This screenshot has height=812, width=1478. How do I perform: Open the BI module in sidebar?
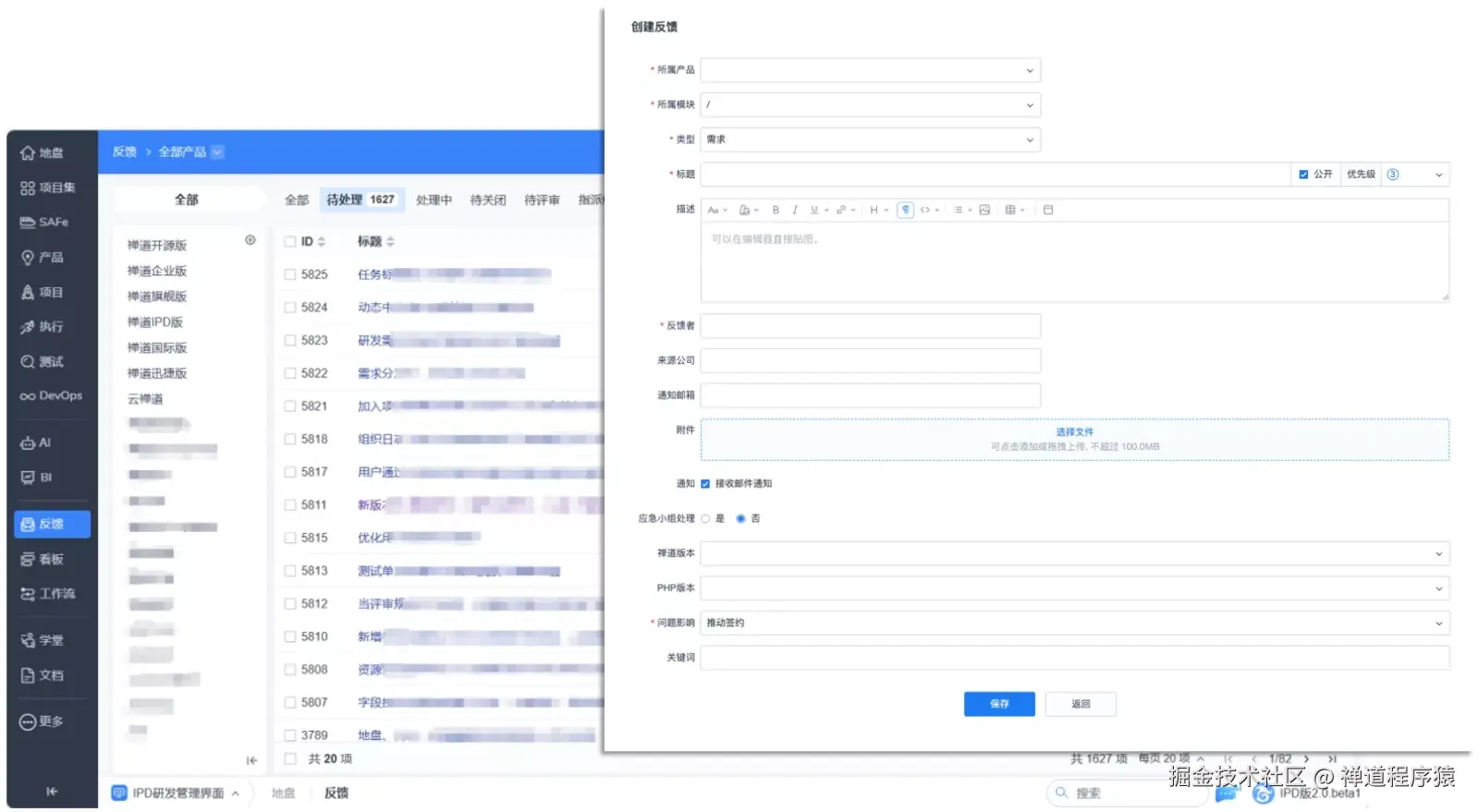(x=36, y=478)
